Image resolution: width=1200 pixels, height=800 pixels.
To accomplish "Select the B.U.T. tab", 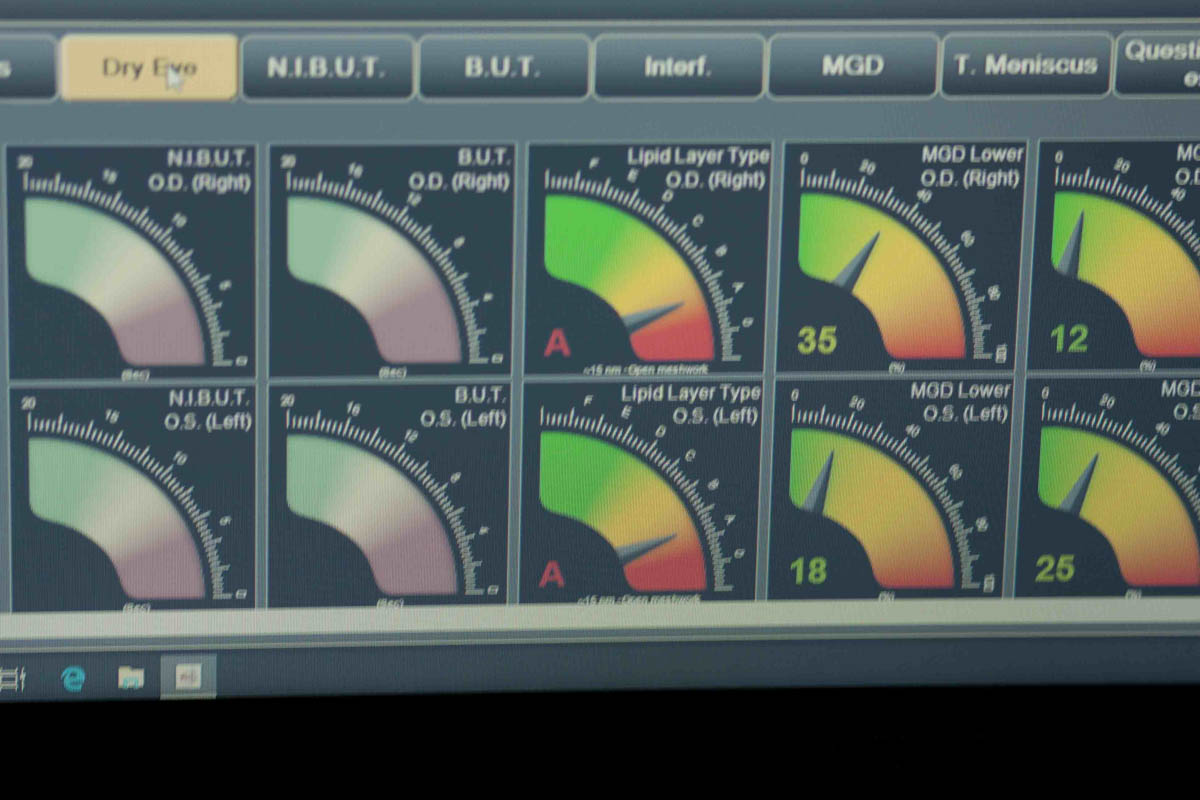I will 503,68.
